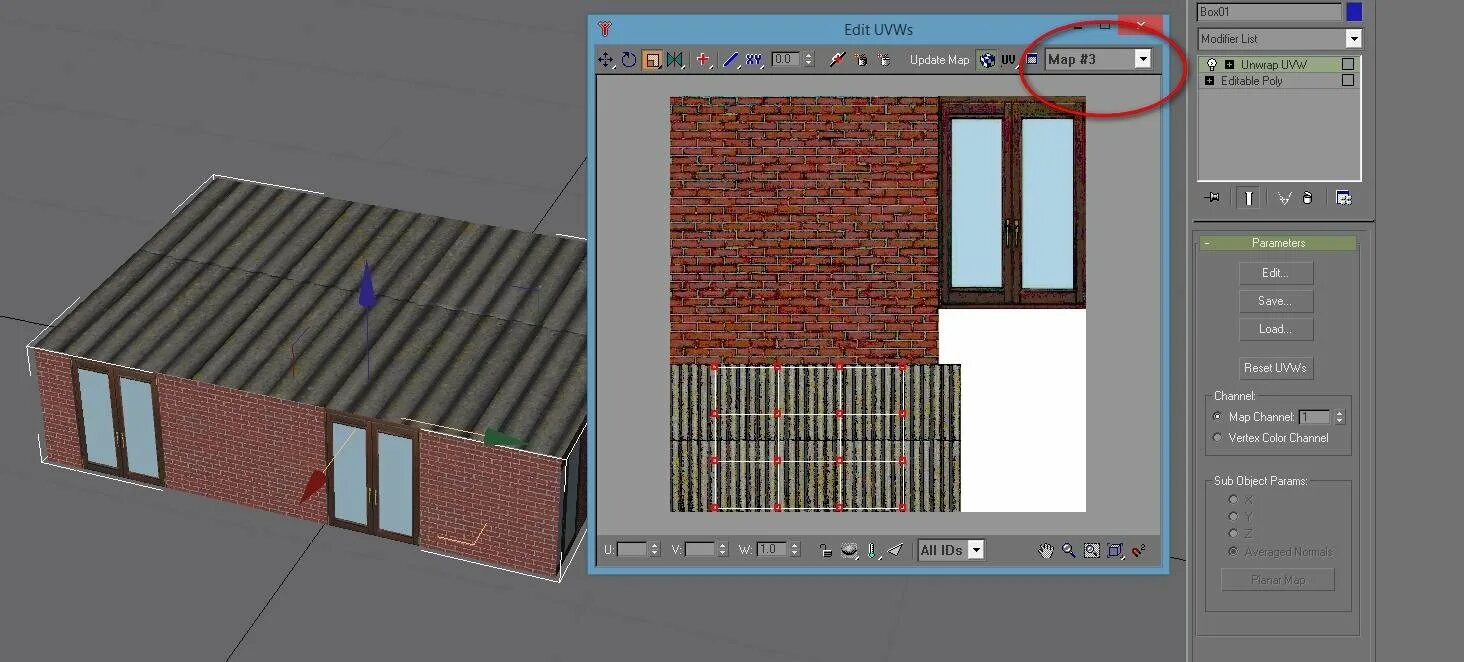
Task: Toggle the Show Map checker icon
Action: pyautogui.click(x=988, y=60)
